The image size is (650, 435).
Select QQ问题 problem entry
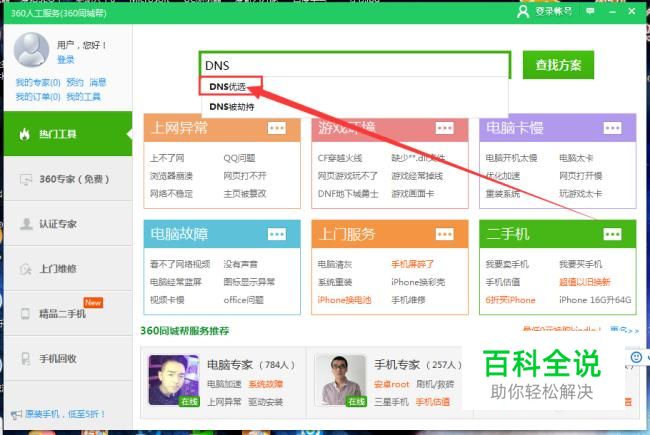pyautogui.click(x=240, y=158)
